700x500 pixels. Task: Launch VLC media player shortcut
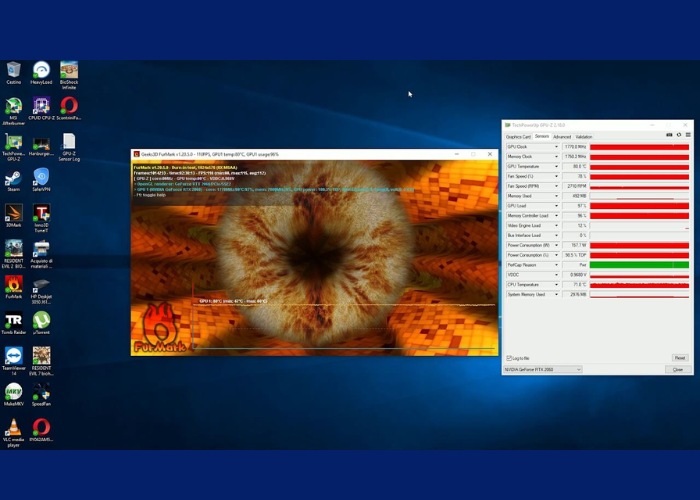[14, 428]
